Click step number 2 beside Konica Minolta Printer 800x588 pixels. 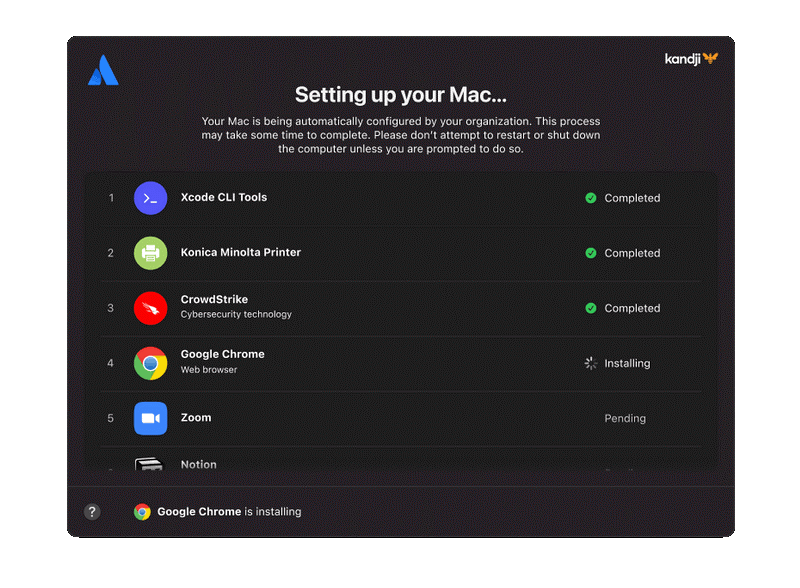[111, 253]
